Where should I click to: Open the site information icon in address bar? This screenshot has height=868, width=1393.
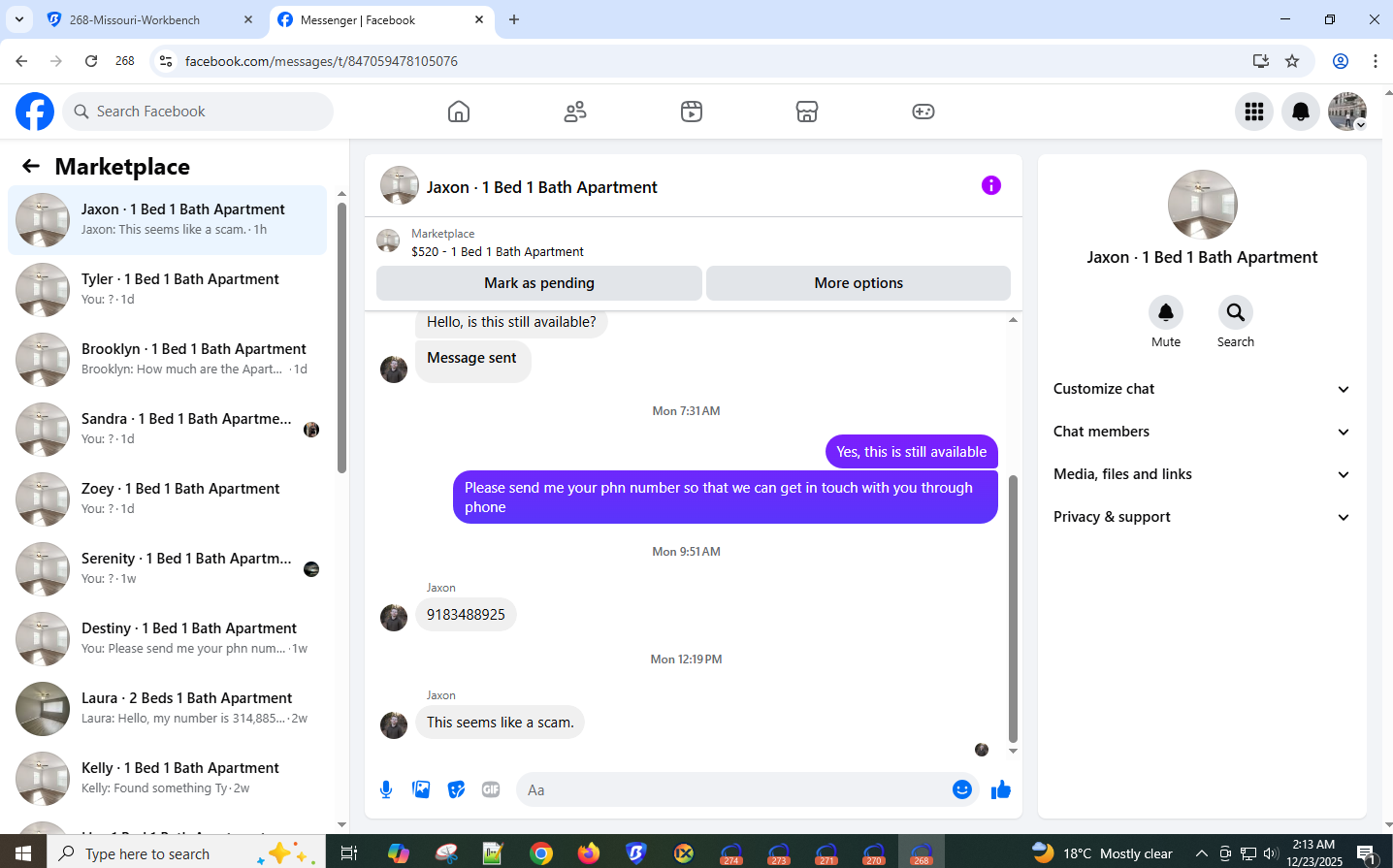(166, 61)
